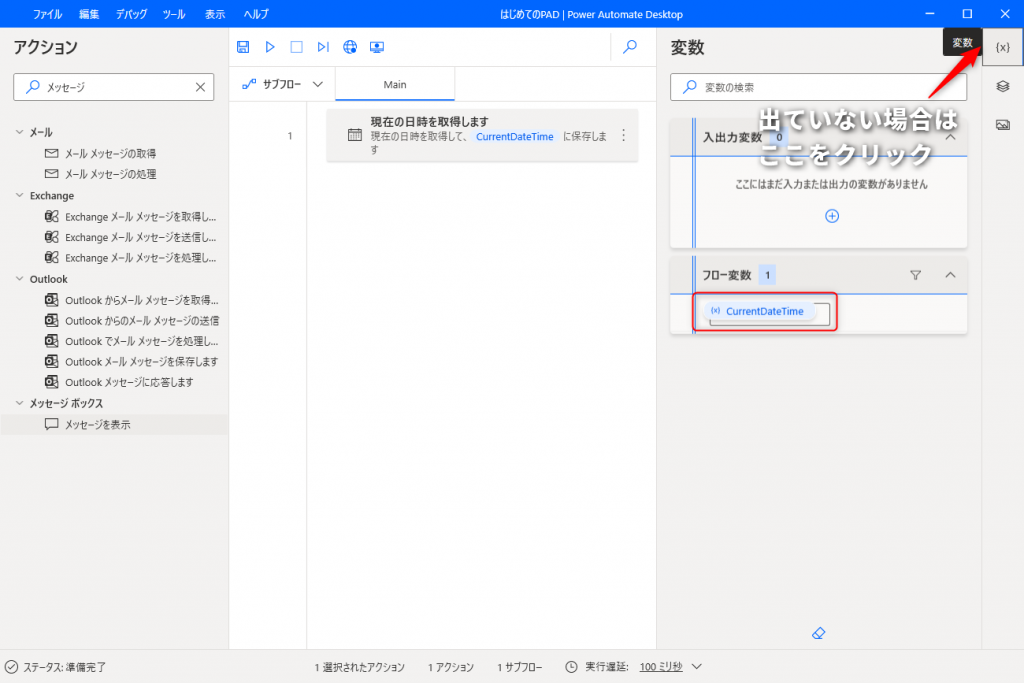
Task: Click the CurrentDateTime variable in the action
Action: click(x=515, y=136)
